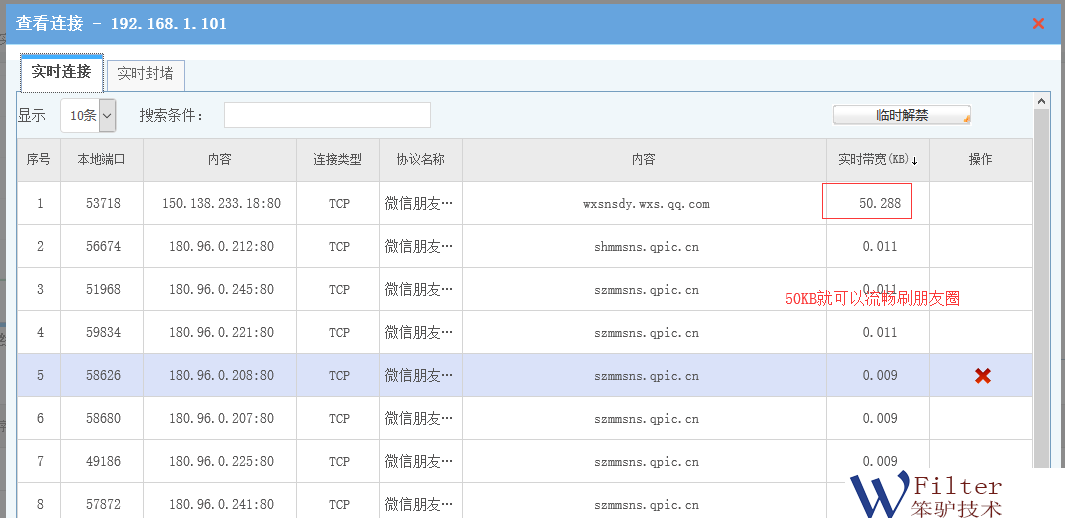Viewport: 1065px width, 518px height.
Task: Click the sort arrow on 实时带宽 column
Action: click(914, 160)
